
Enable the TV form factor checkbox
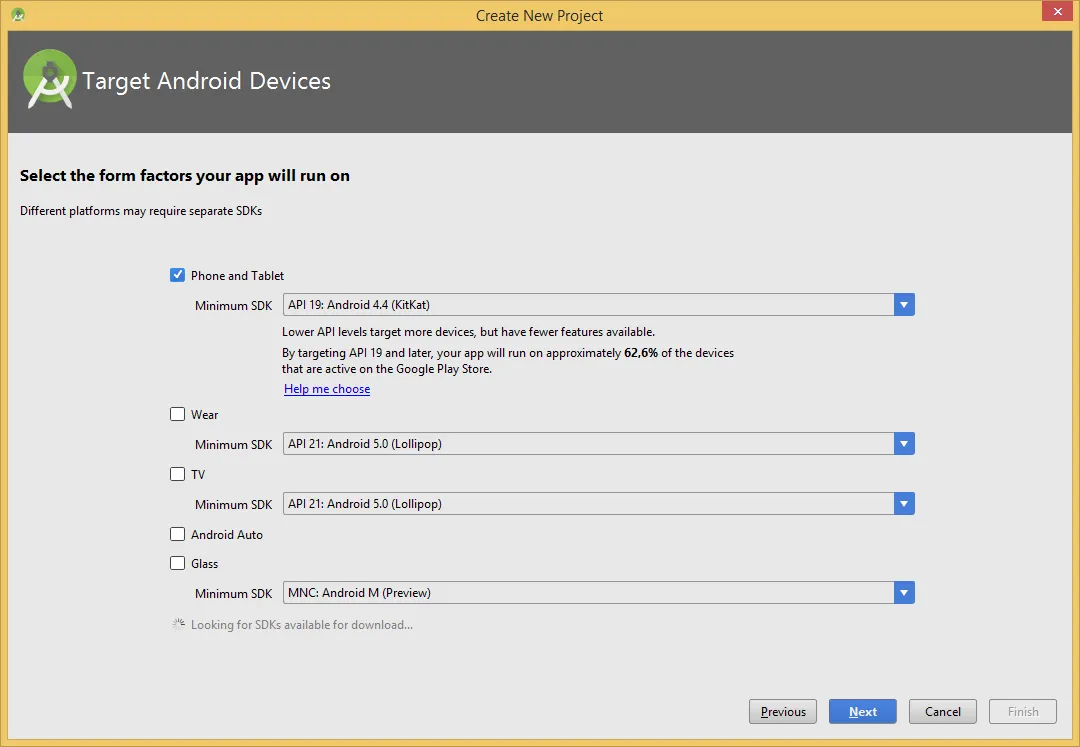(178, 474)
